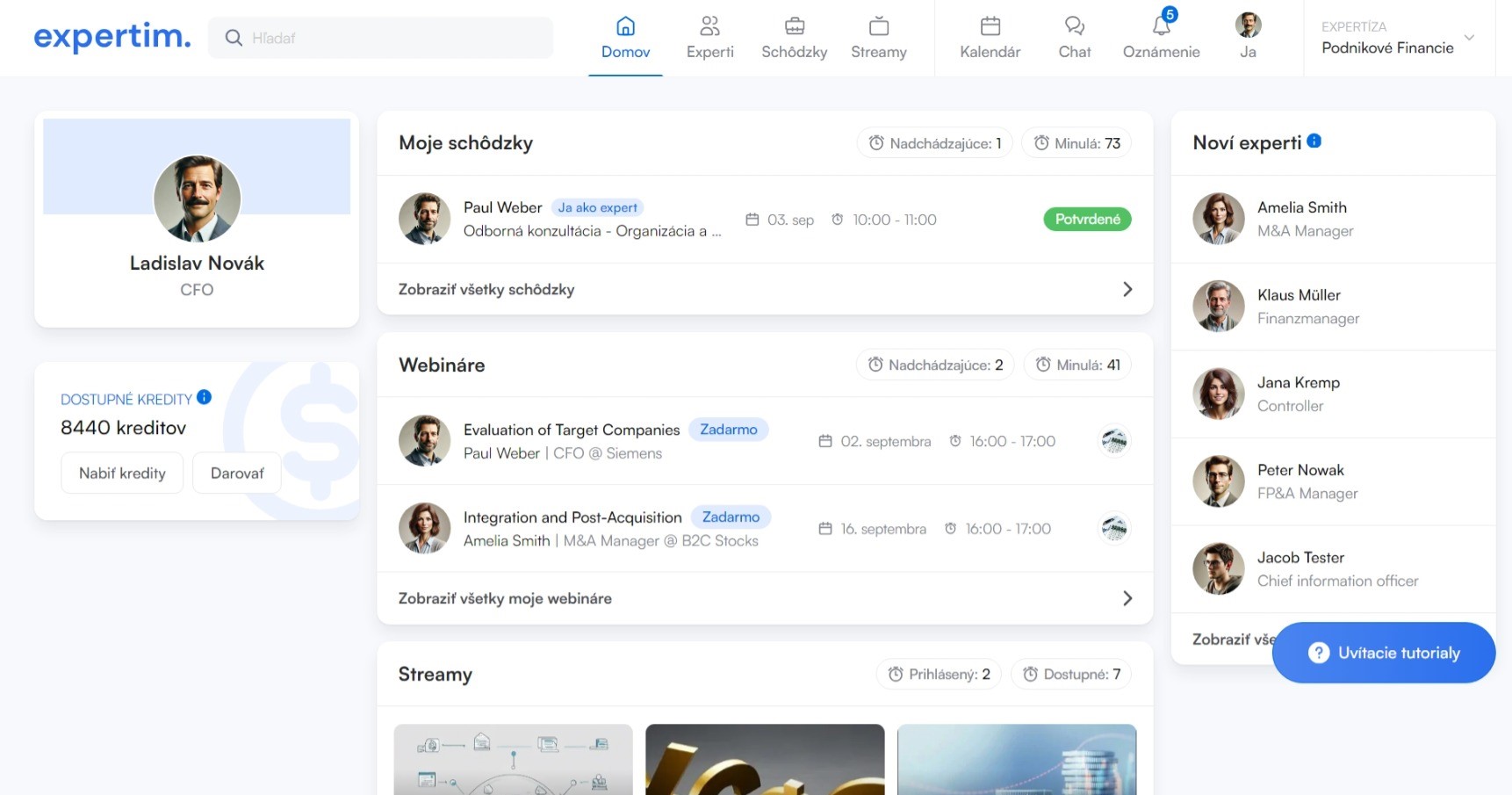The height and width of the screenshot is (795, 1512).
Task: Click the organizer logo on the Evaluation webinar
Action: point(1114,441)
